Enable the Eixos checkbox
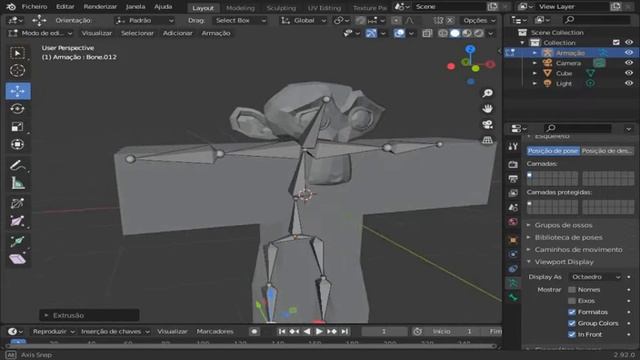Viewport: 640px width, 360px height. [572, 301]
